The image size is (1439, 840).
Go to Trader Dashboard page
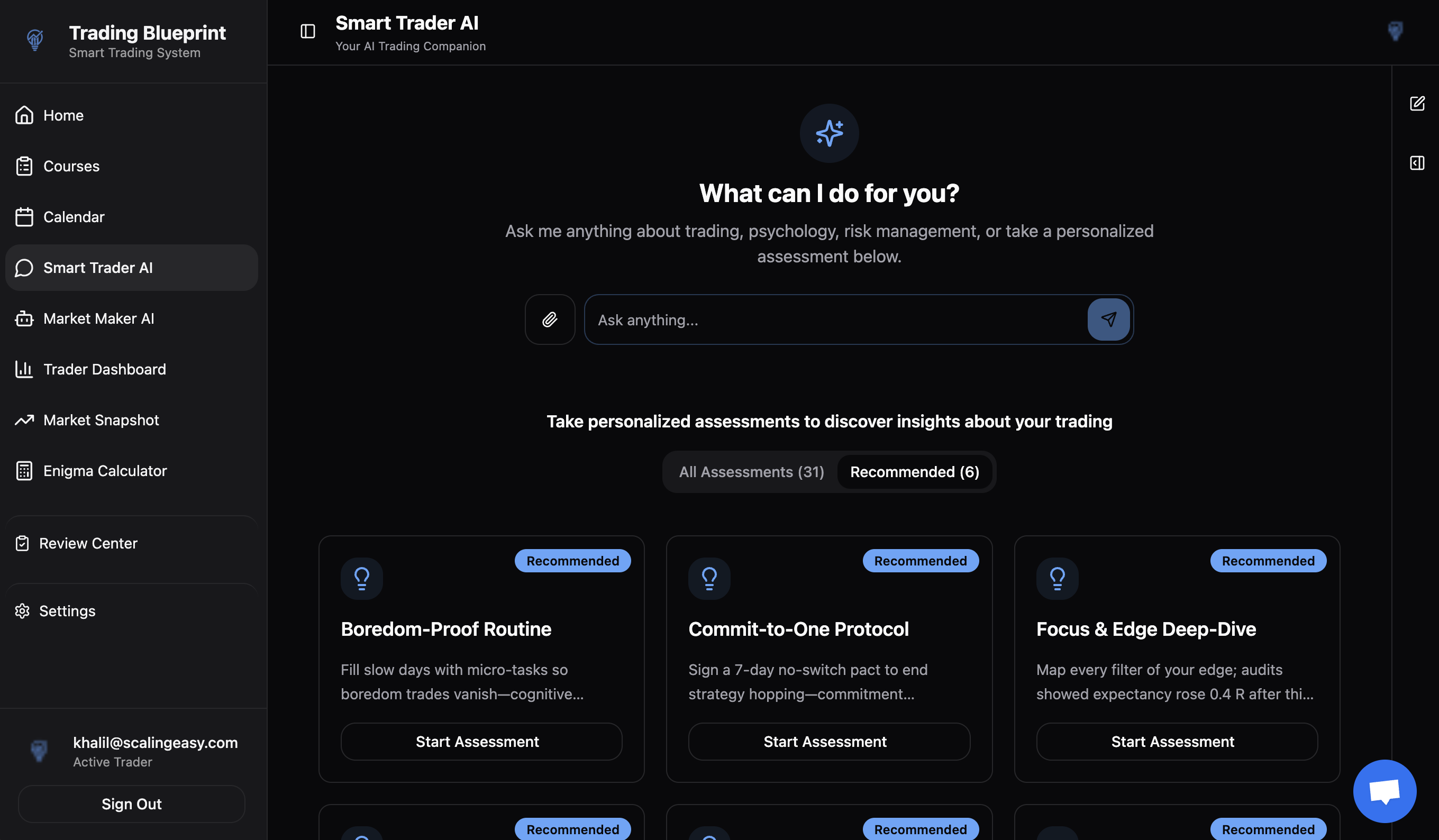click(104, 369)
